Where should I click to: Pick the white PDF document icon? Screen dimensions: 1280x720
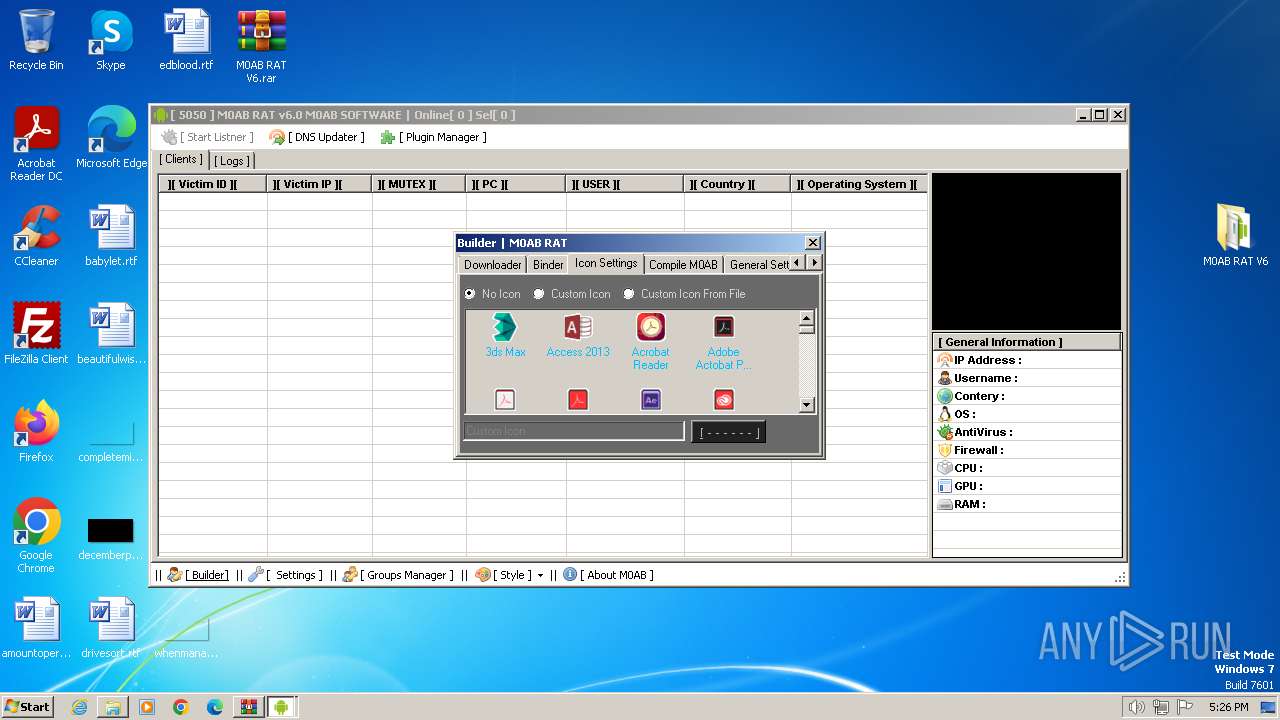[x=505, y=400]
